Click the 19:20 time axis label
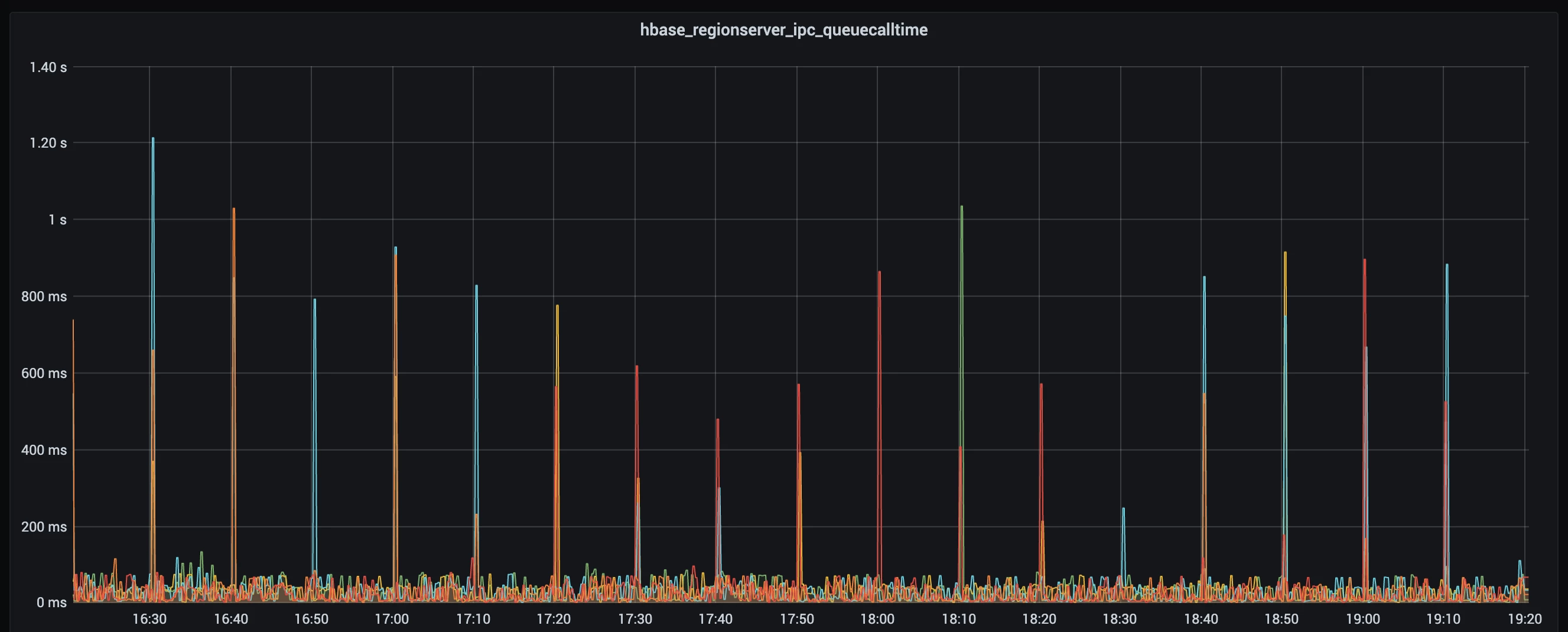 tap(1525, 618)
